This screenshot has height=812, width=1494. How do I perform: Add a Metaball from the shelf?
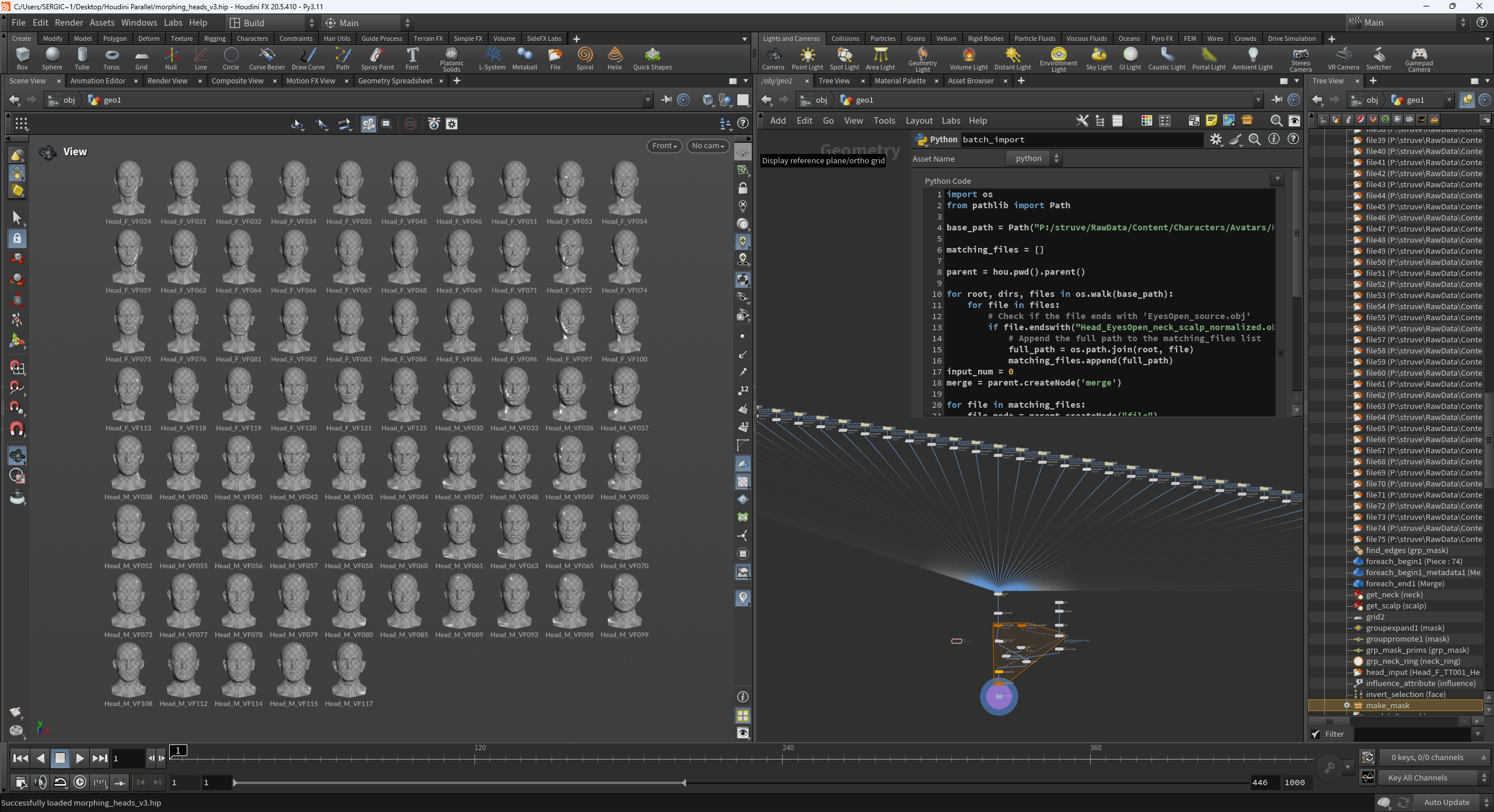coord(525,59)
